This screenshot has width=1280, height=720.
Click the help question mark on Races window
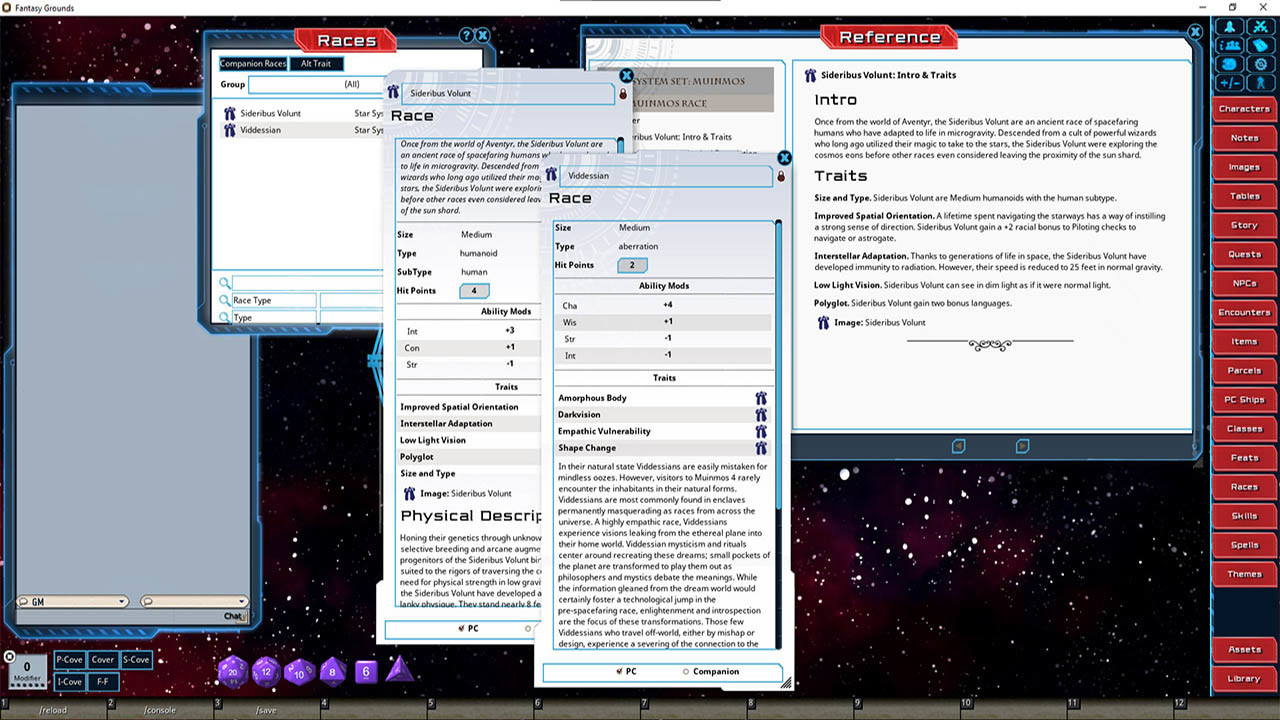click(466, 35)
